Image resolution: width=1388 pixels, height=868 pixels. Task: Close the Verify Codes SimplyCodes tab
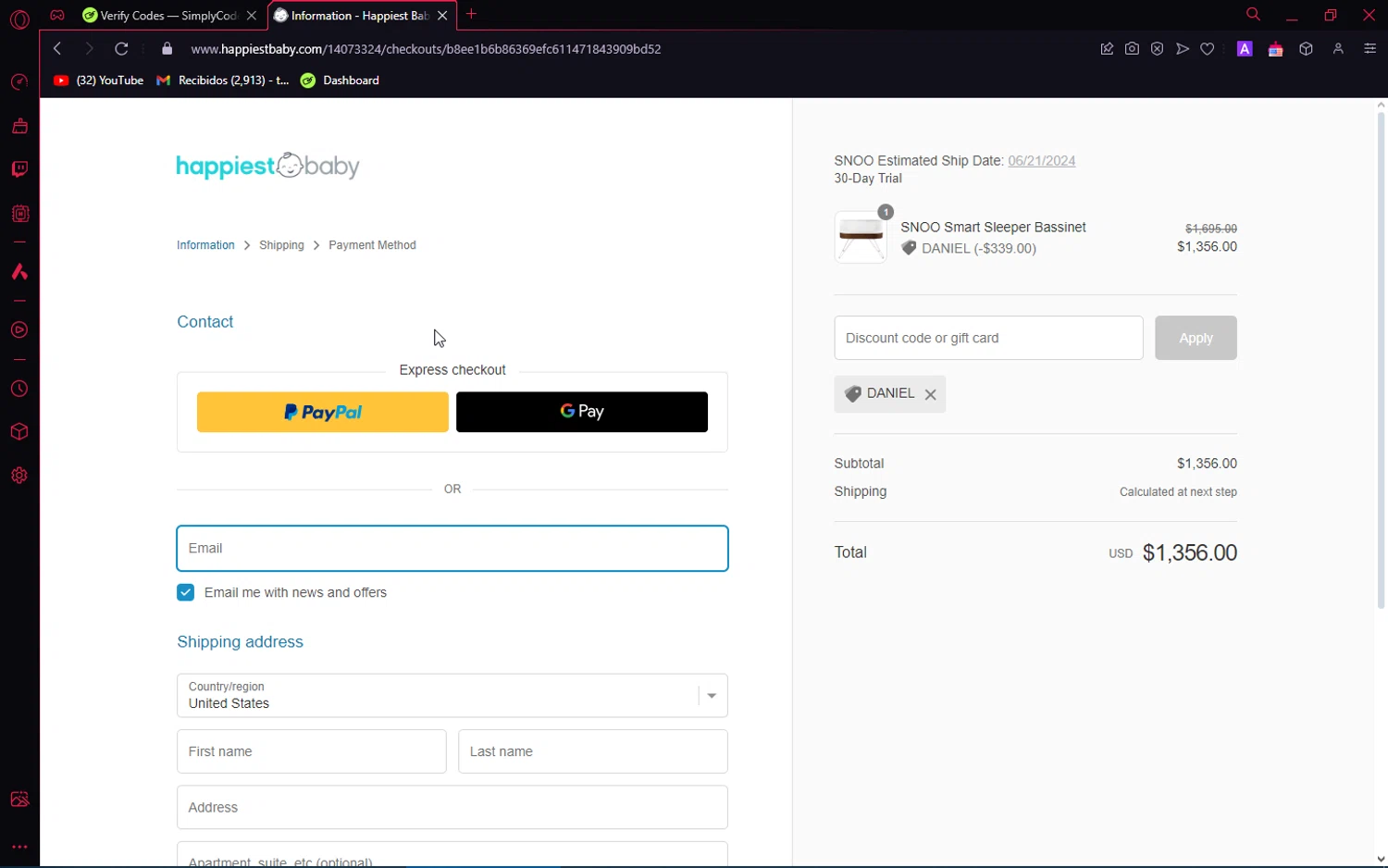tap(252, 16)
